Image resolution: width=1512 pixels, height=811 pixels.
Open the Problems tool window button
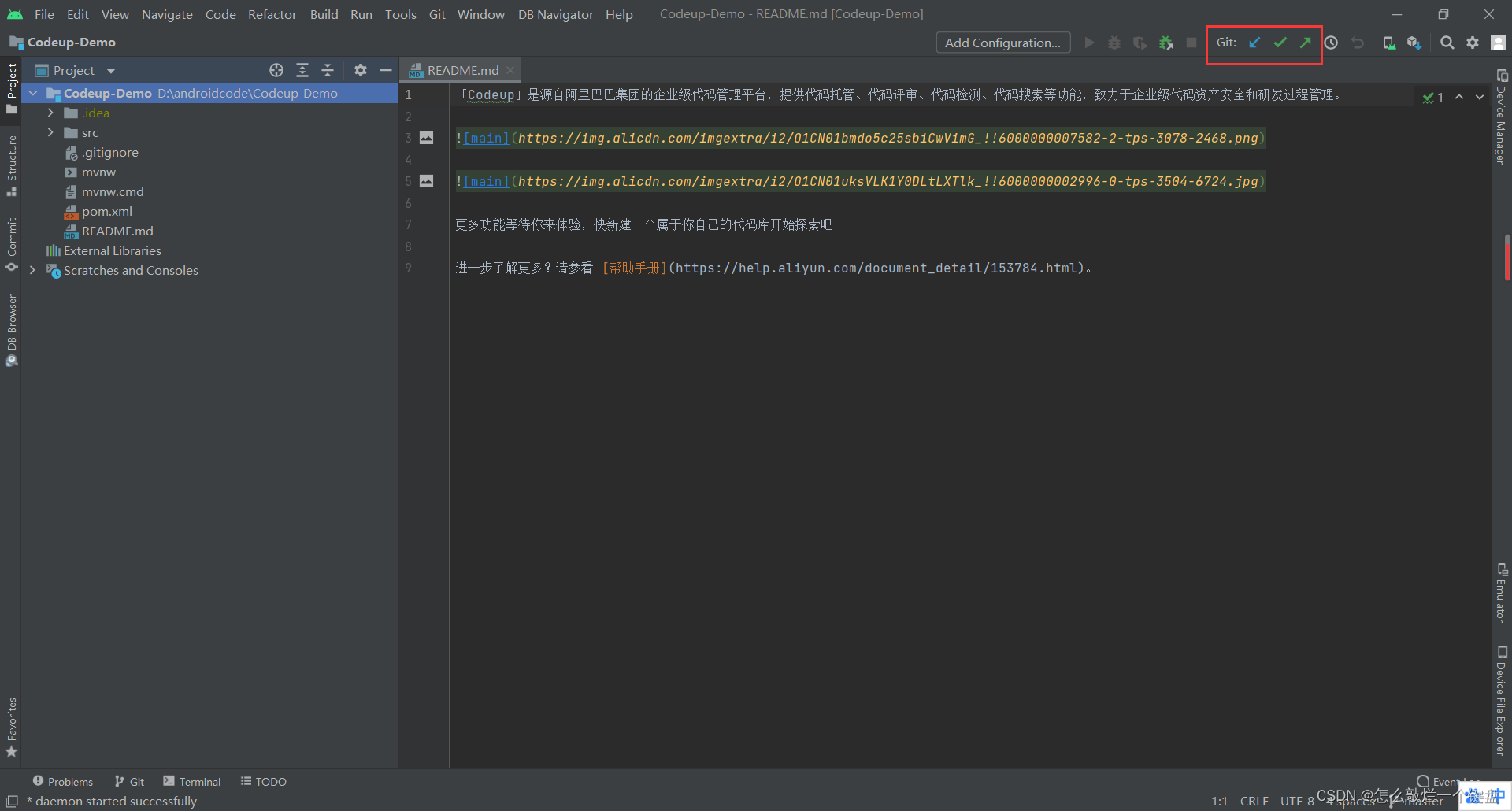[x=63, y=781]
